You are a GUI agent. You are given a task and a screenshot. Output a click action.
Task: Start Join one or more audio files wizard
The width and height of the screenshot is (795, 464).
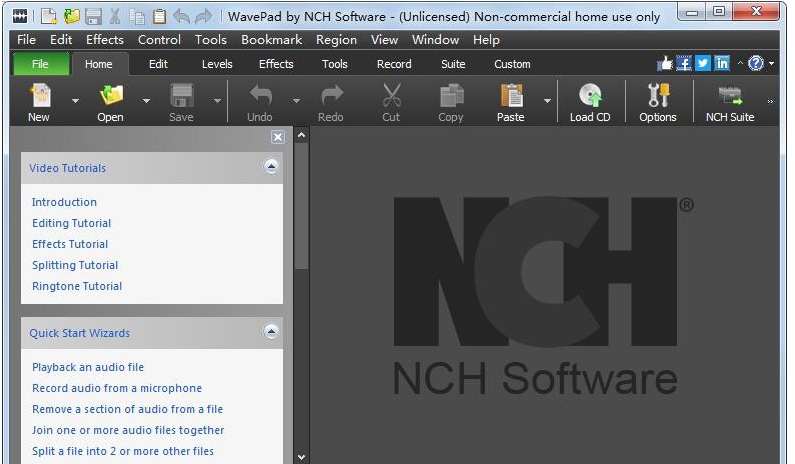tap(128, 430)
